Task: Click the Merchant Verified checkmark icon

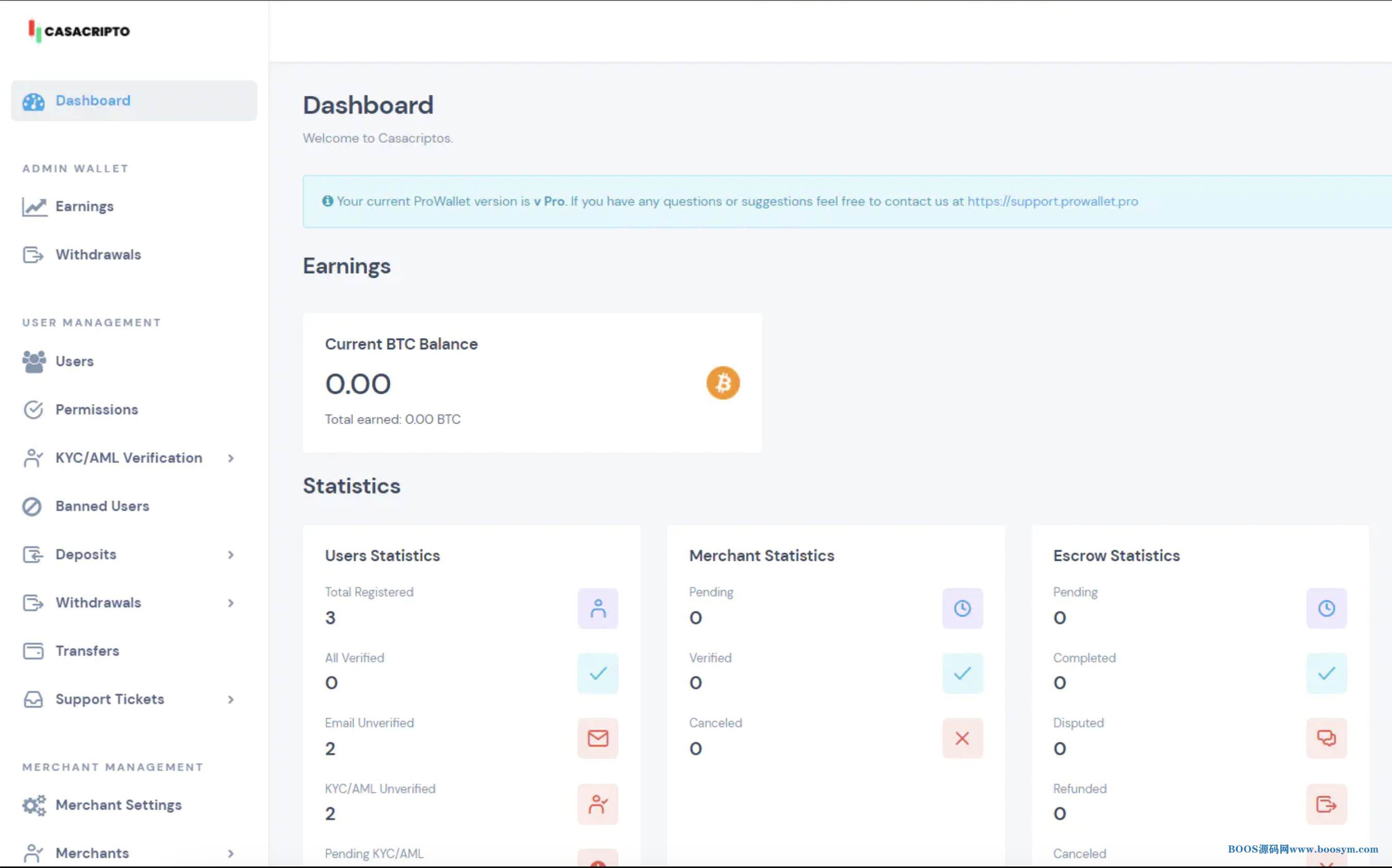Action: coord(963,673)
